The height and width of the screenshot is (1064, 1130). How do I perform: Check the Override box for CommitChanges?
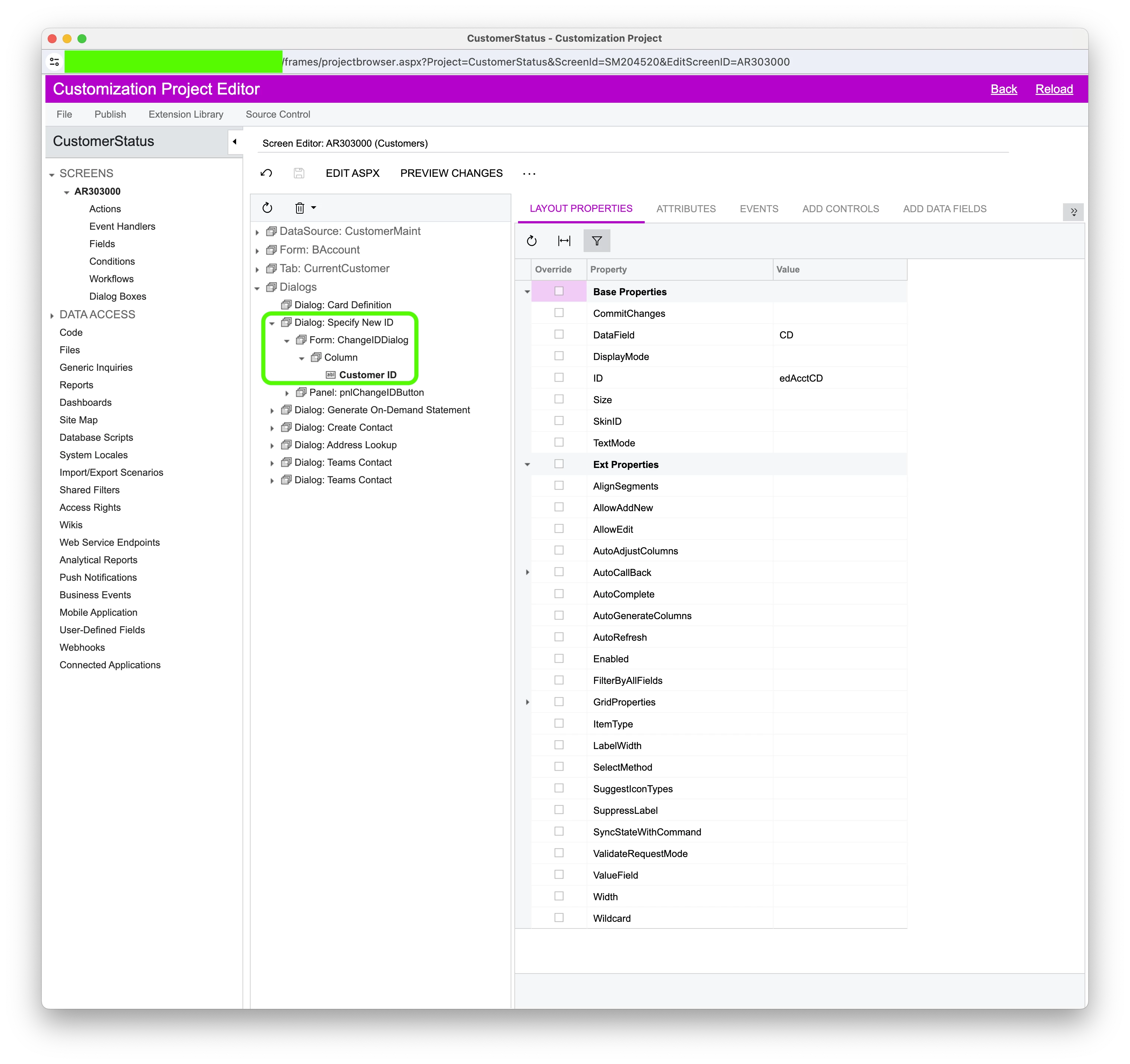(559, 313)
